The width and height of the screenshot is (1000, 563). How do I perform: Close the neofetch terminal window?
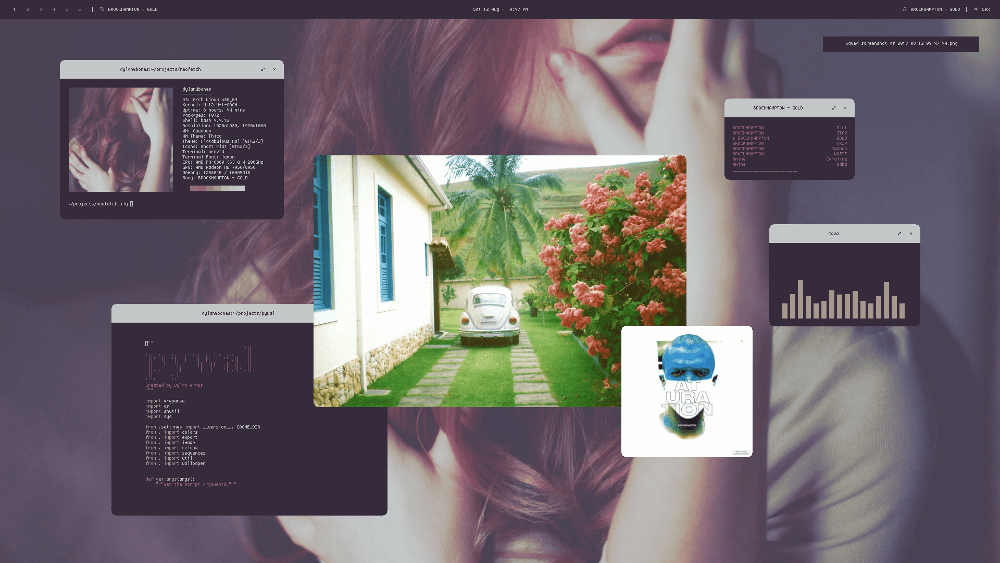274,69
